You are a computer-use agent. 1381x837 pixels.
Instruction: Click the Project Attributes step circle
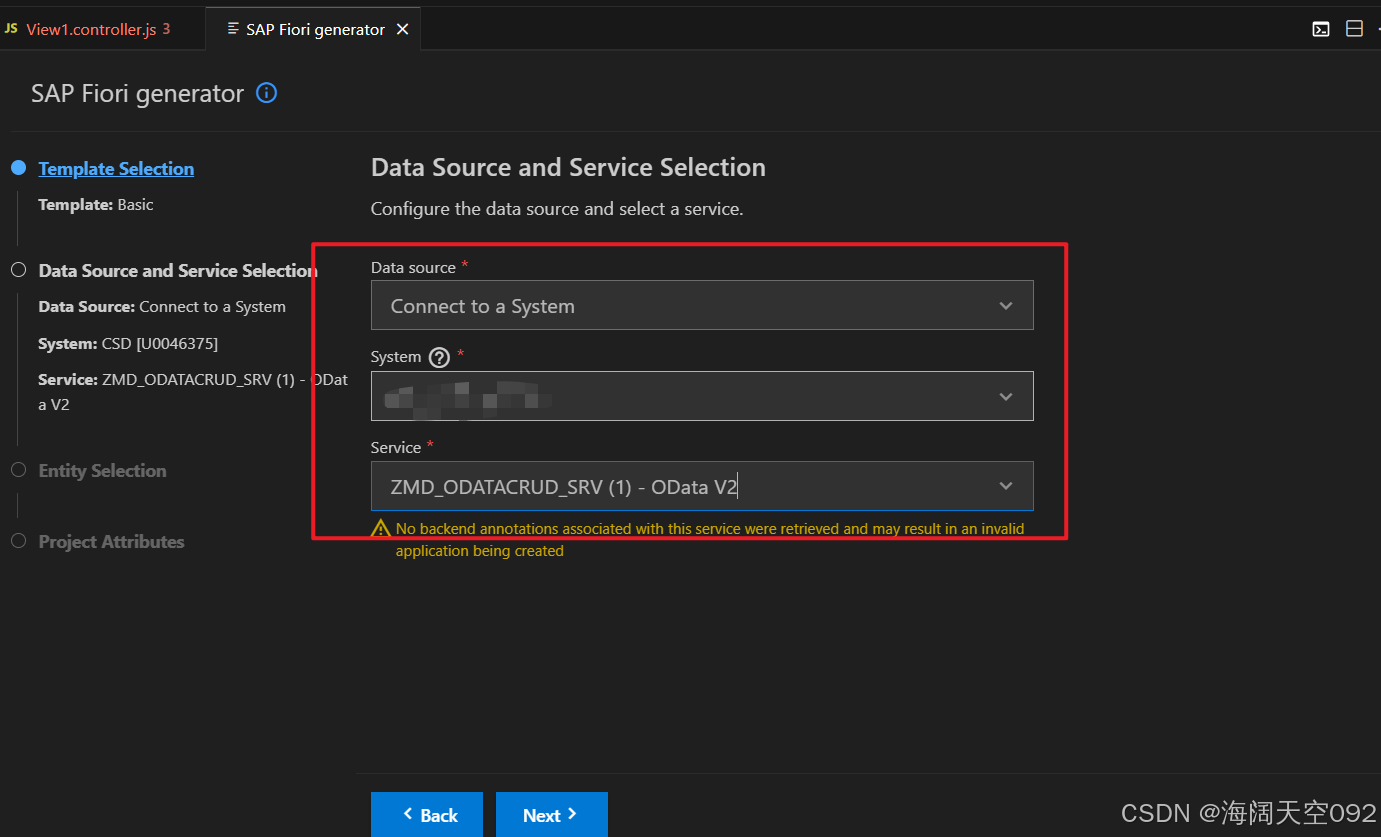coord(18,541)
